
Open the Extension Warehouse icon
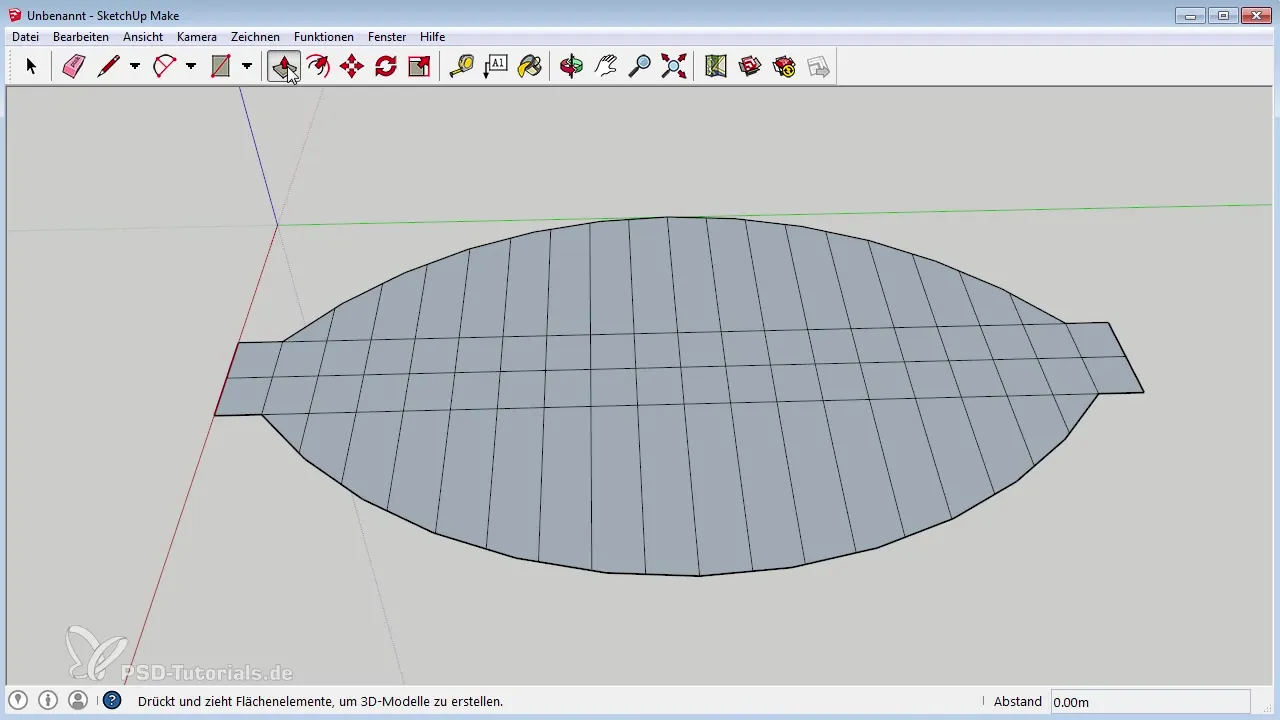coord(784,66)
